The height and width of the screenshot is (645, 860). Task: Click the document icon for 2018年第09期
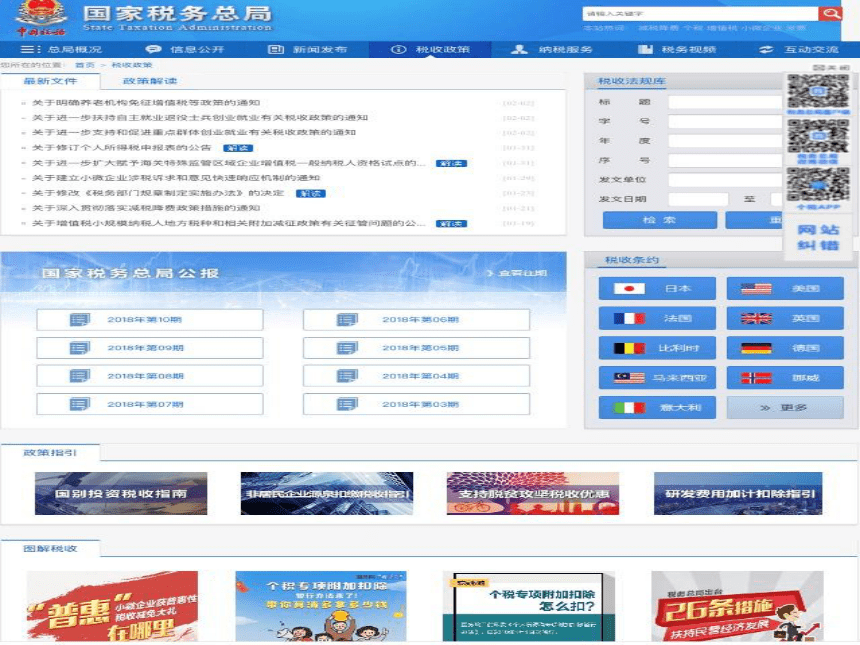pos(80,348)
